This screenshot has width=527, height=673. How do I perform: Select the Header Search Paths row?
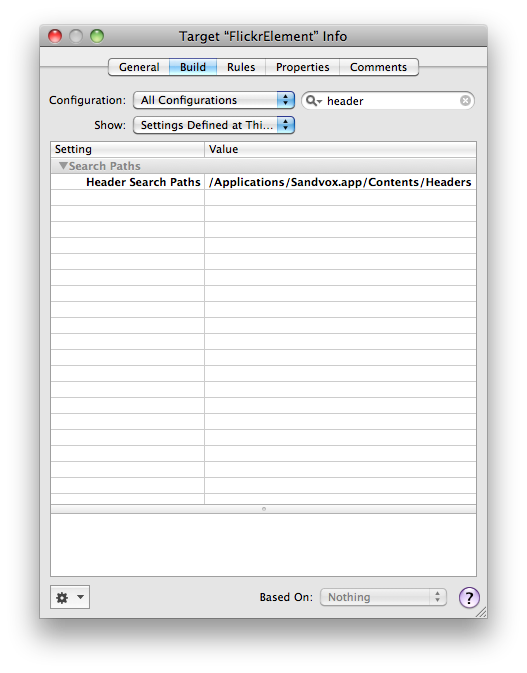click(x=263, y=182)
